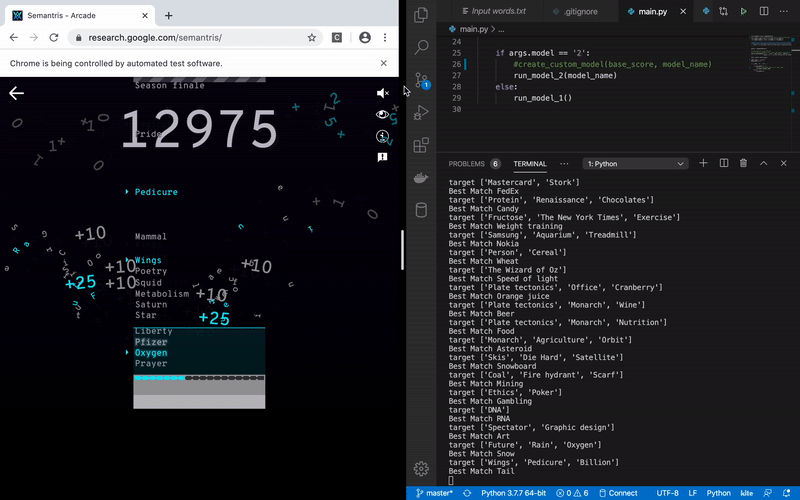Open the Docker view in the activity bar
The width and height of the screenshot is (800, 500).
click(421, 178)
